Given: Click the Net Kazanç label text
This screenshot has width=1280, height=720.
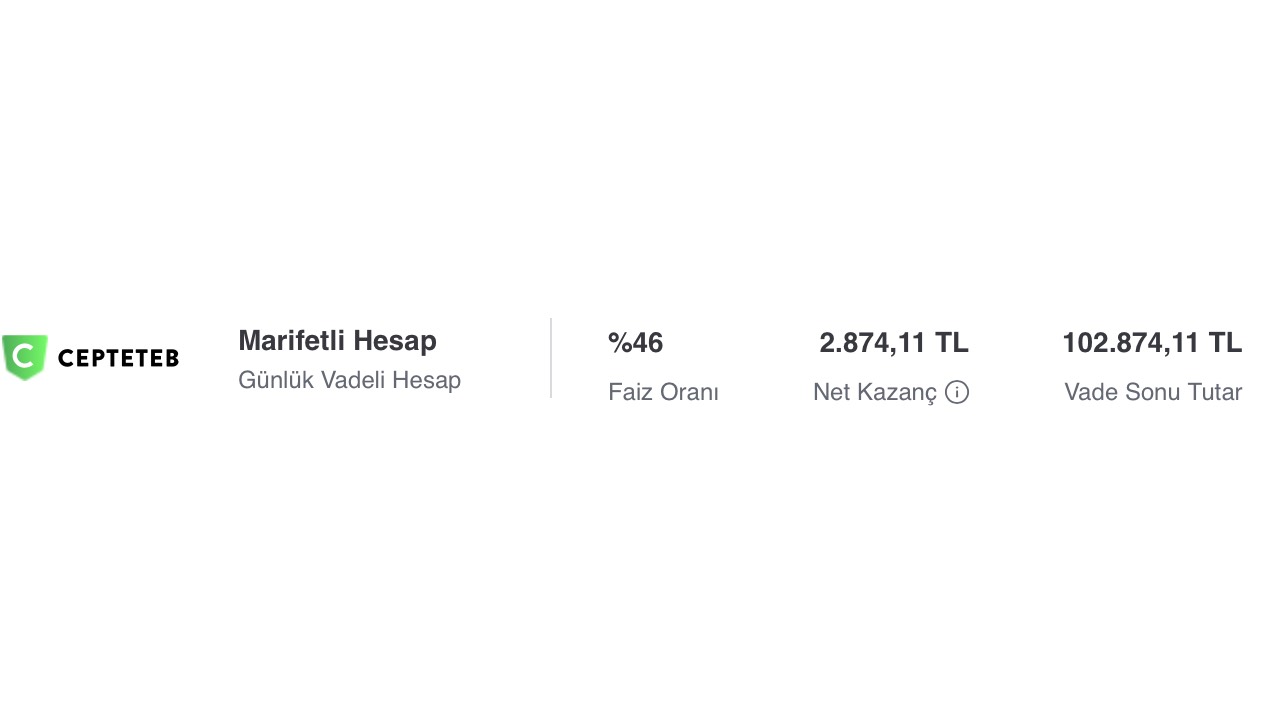Looking at the screenshot, I should (874, 392).
